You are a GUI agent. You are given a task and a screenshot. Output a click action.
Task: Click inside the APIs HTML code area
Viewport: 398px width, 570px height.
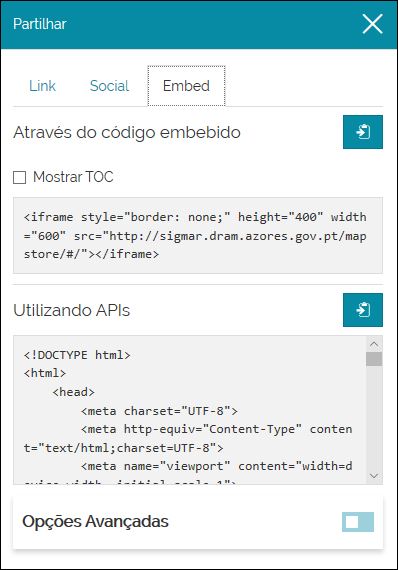click(190, 410)
